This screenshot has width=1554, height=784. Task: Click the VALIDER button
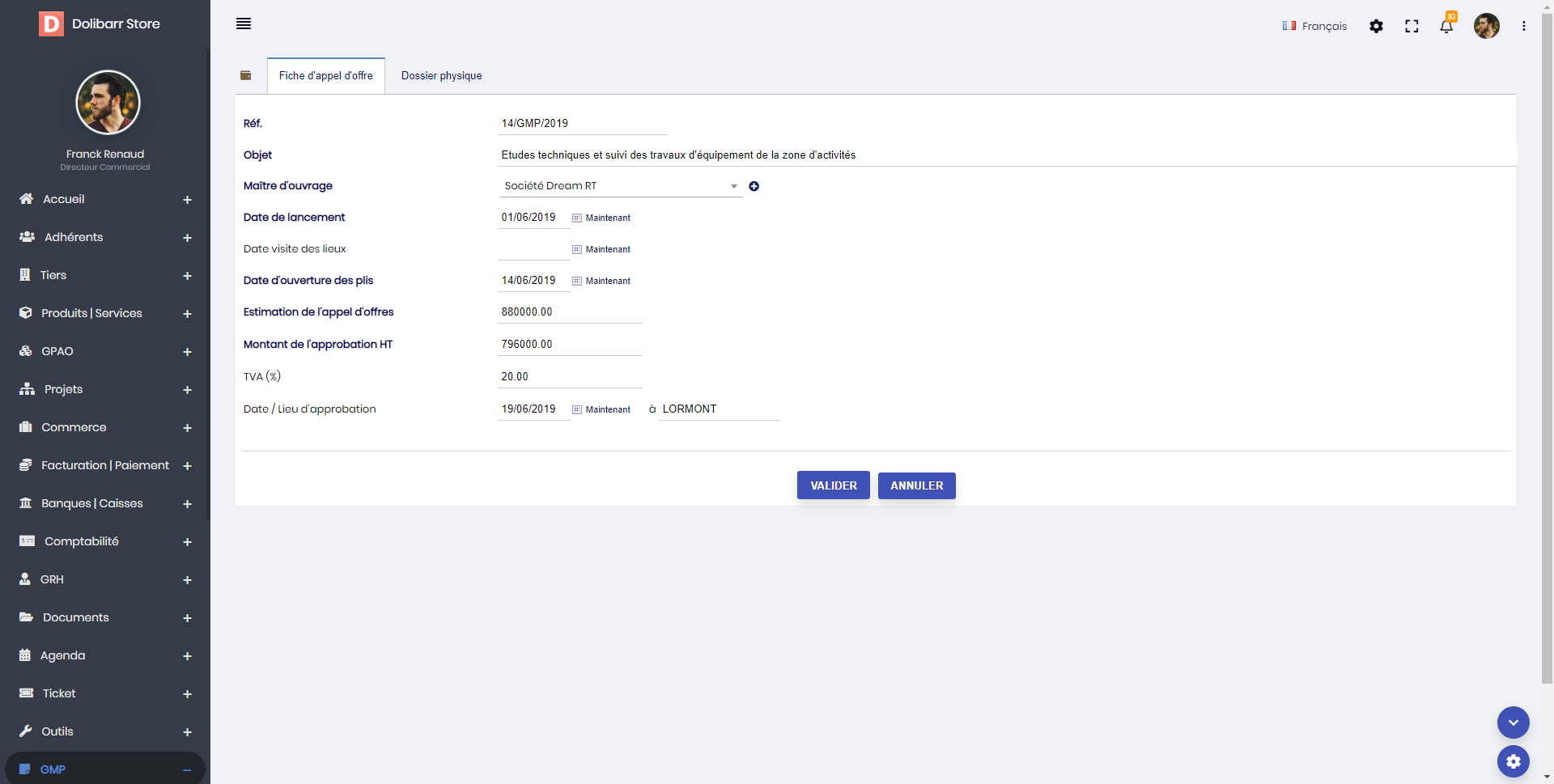(833, 485)
